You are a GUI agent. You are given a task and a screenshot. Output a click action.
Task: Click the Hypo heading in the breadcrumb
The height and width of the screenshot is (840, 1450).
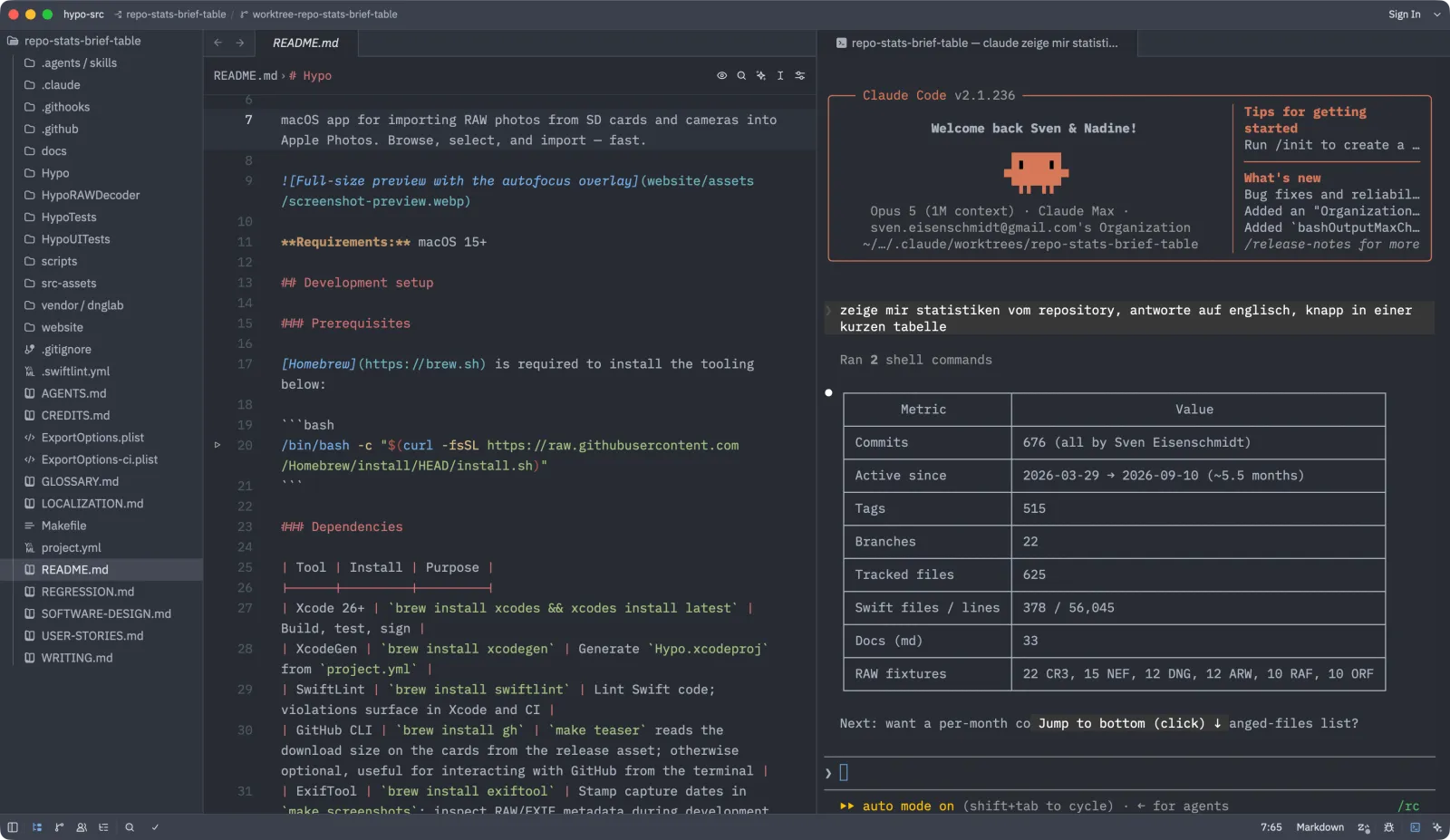(x=310, y=76)
